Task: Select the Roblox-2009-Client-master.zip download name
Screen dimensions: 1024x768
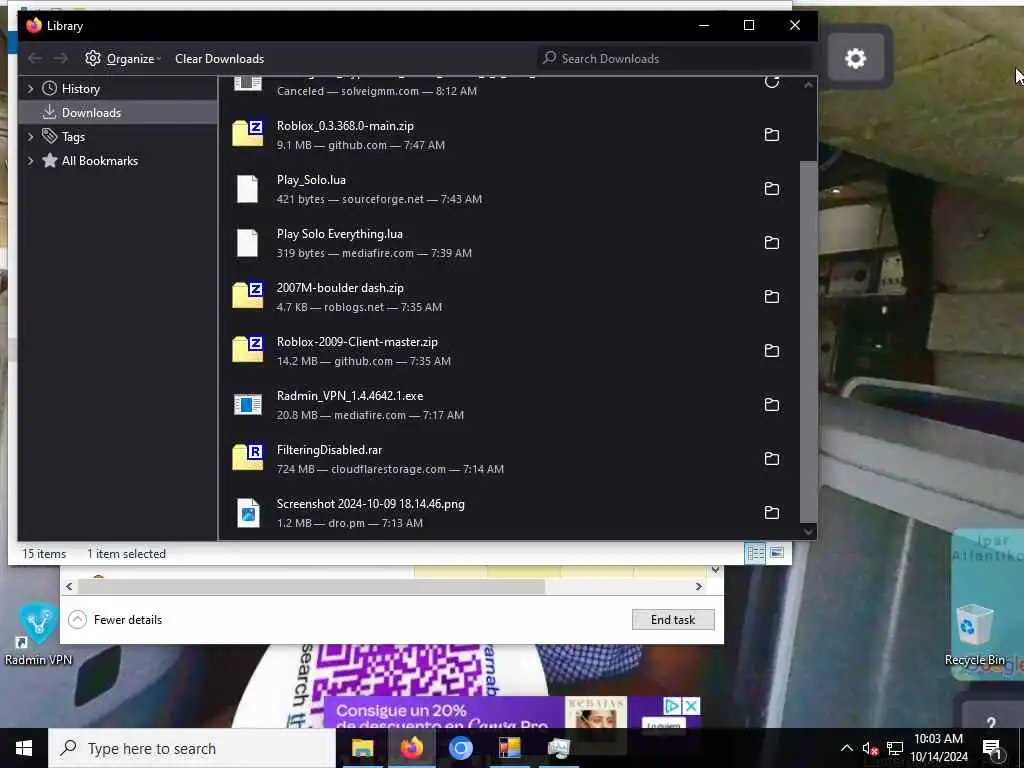Action: click(357, 342)
